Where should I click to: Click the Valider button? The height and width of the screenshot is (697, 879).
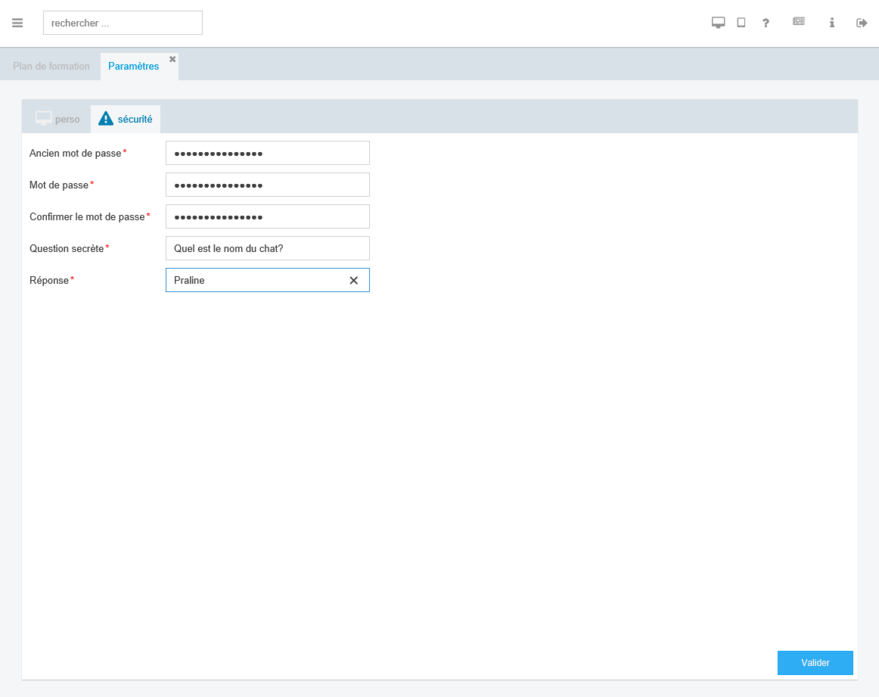pos(815,663)
